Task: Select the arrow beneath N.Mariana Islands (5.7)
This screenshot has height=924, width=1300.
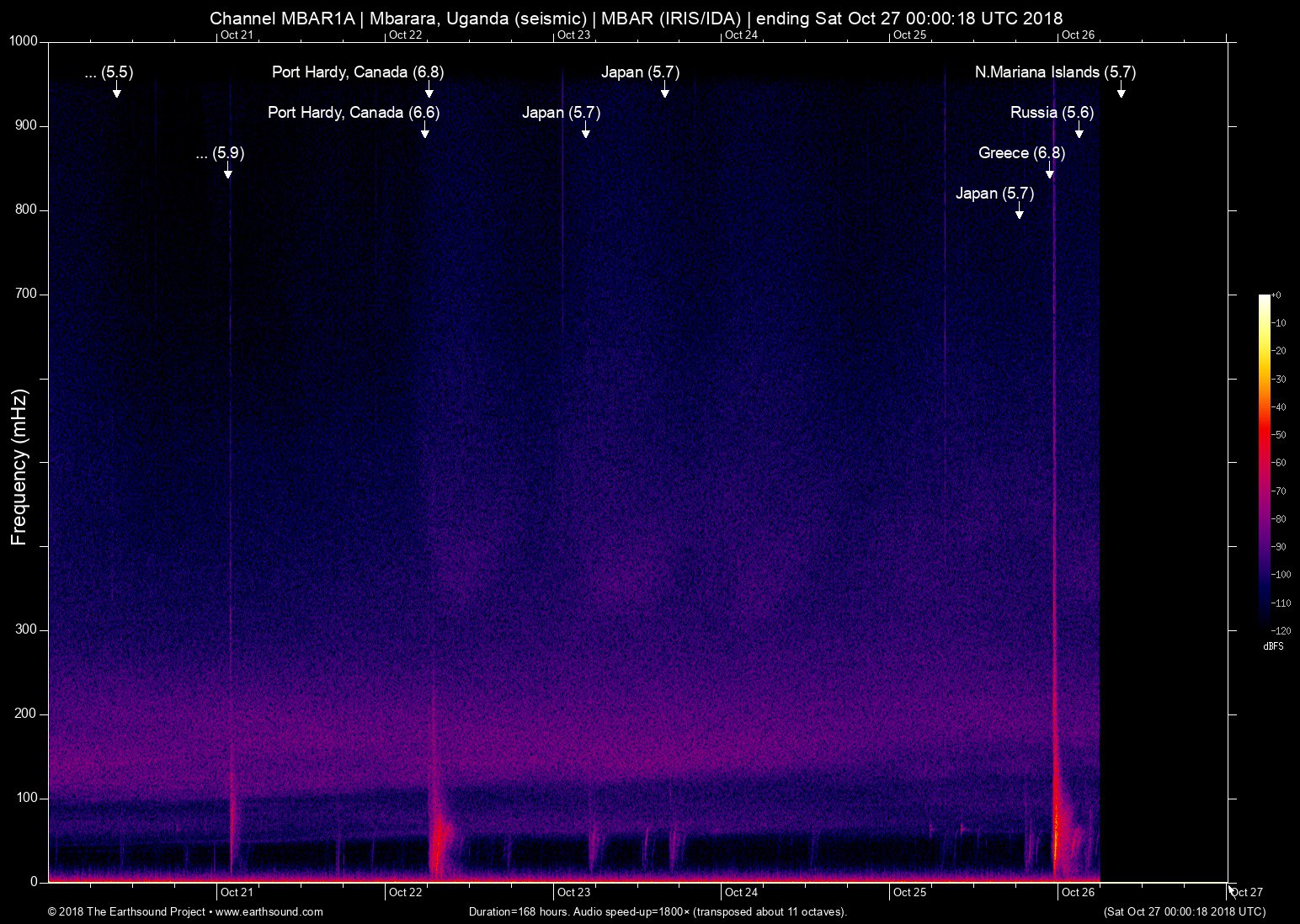Action: [x=1121, y=90]
